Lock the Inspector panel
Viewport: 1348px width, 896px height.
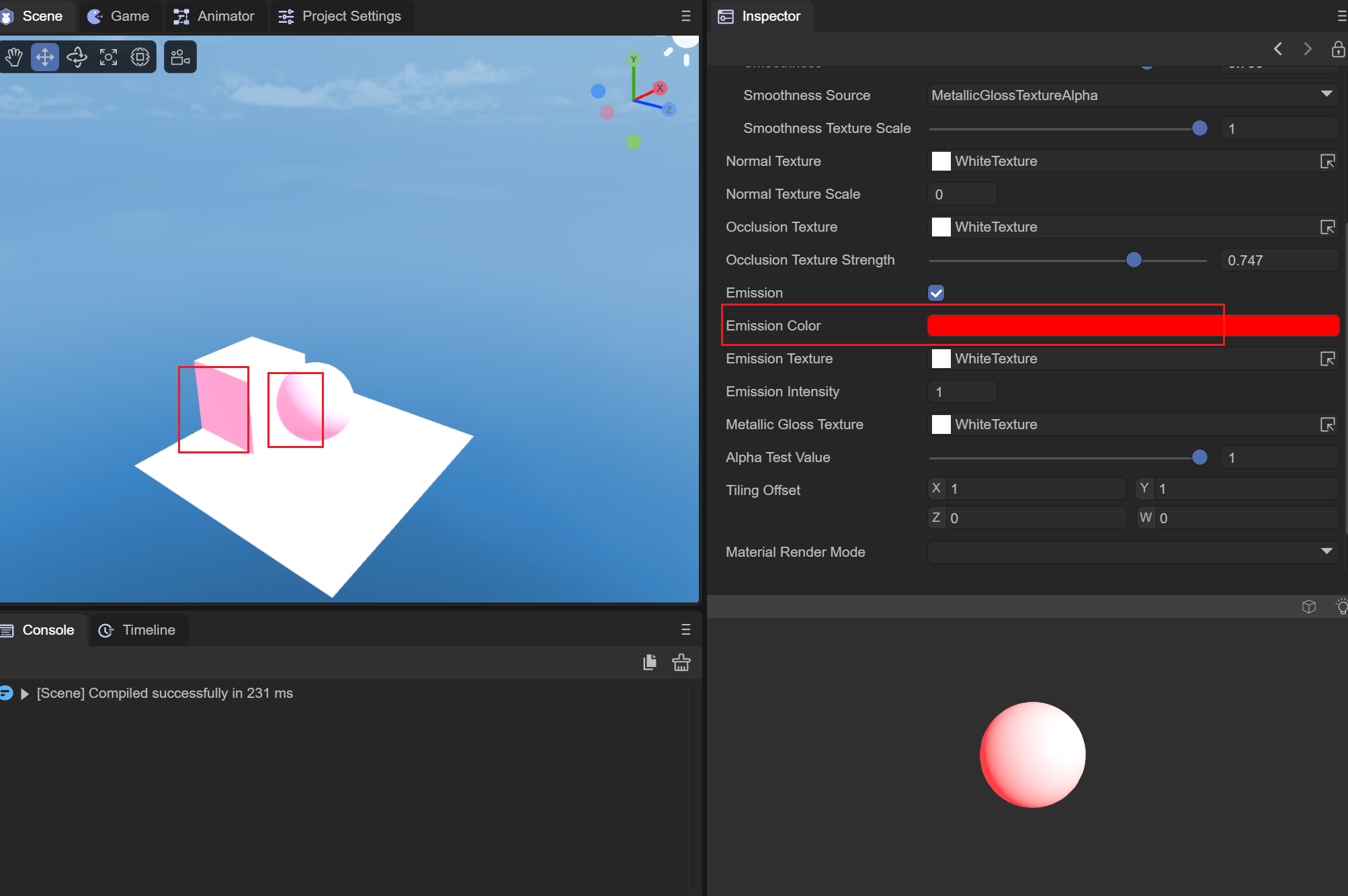1337,49
